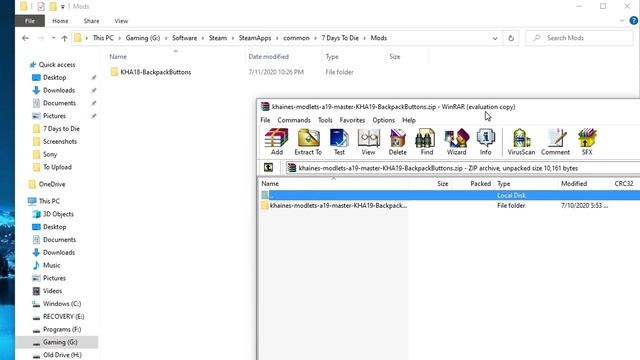Open Music under This PC
This screenshot has width=640, height=360.
coord(51,265)
